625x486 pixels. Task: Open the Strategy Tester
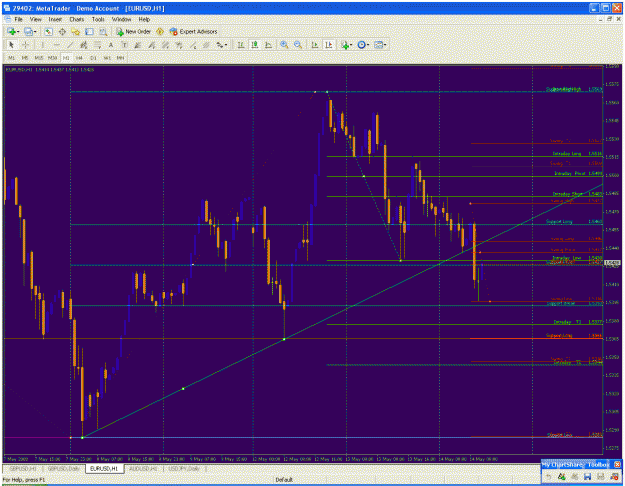(103, 31)
